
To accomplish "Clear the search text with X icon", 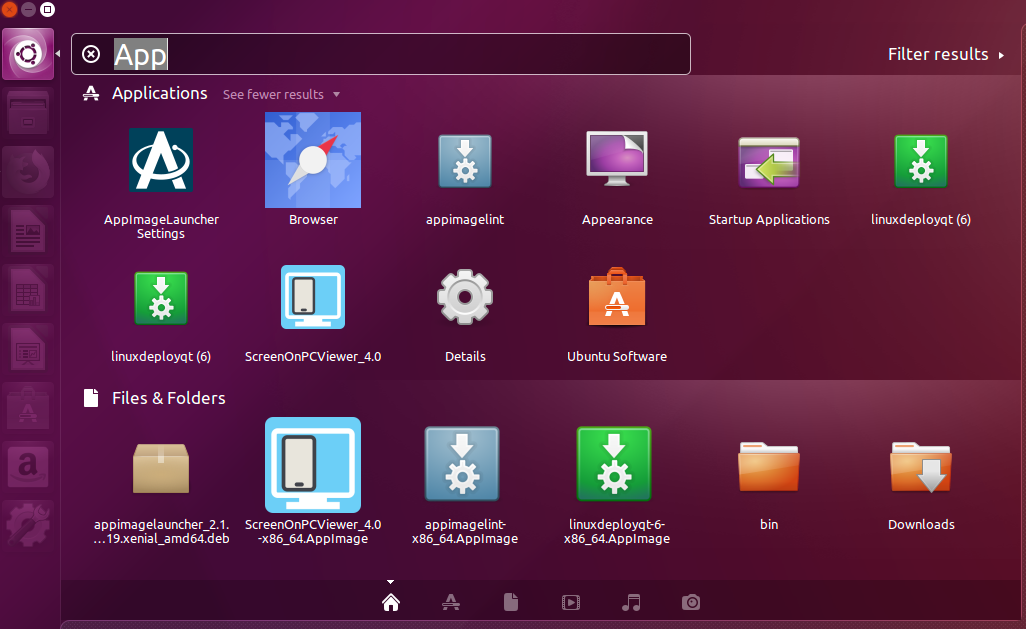I will 91,54.
